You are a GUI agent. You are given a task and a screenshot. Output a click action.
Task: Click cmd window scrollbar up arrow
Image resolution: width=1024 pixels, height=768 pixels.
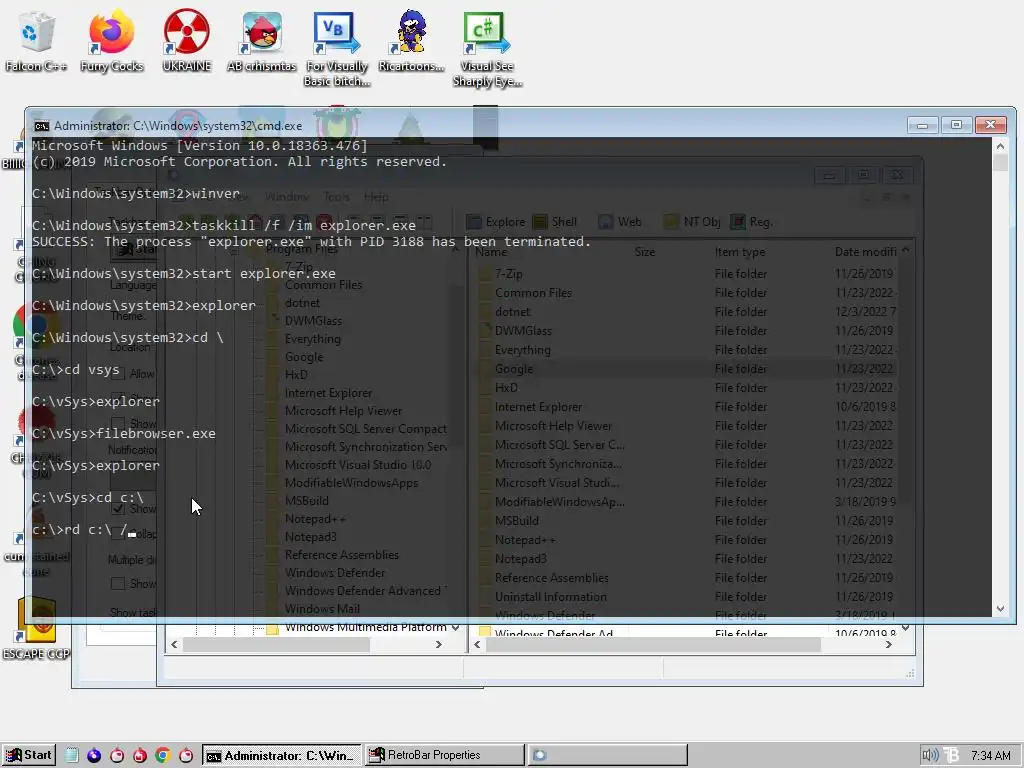point(1000,146)
